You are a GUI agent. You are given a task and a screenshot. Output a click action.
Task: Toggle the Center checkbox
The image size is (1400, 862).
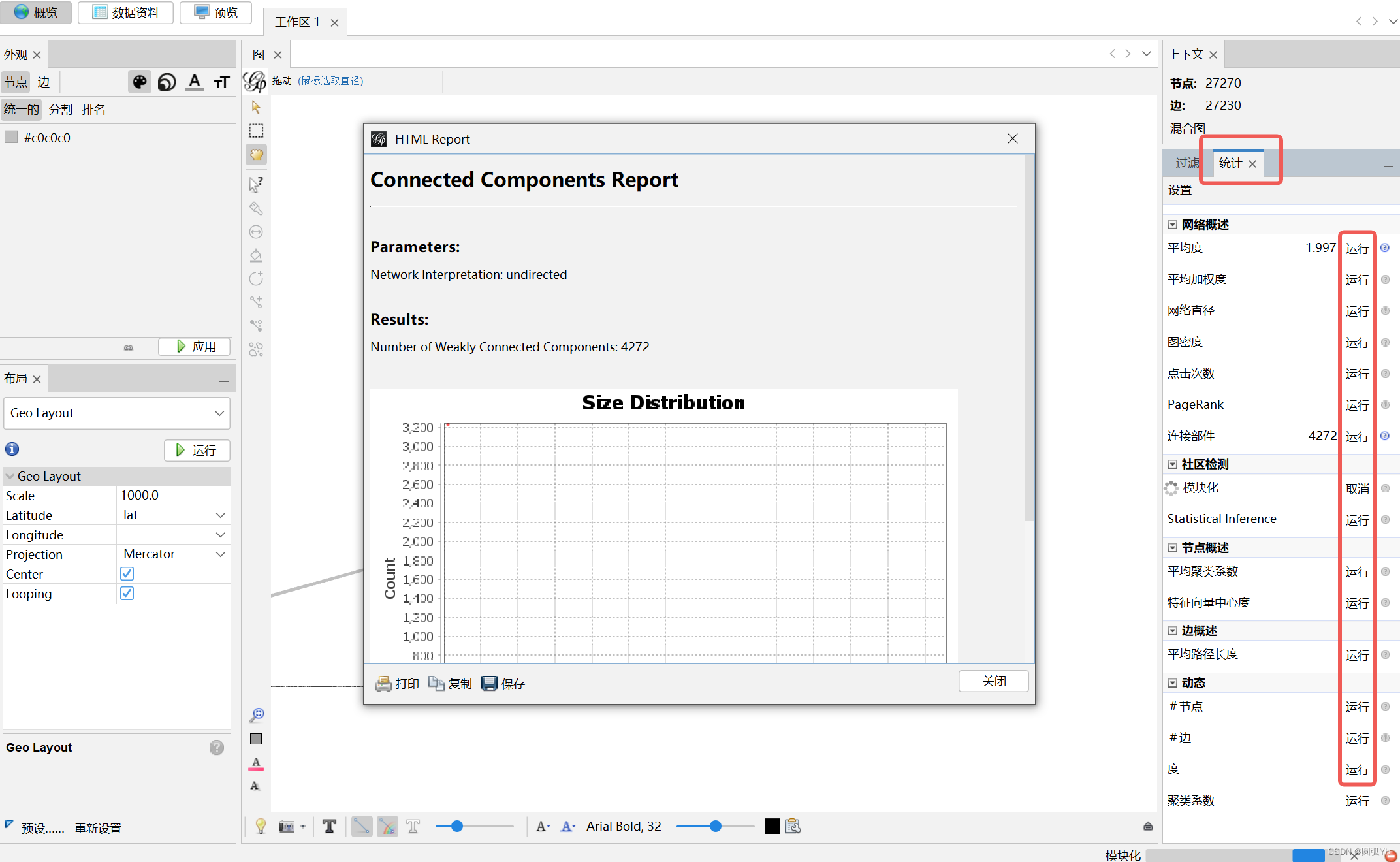(x=127, y=573)
